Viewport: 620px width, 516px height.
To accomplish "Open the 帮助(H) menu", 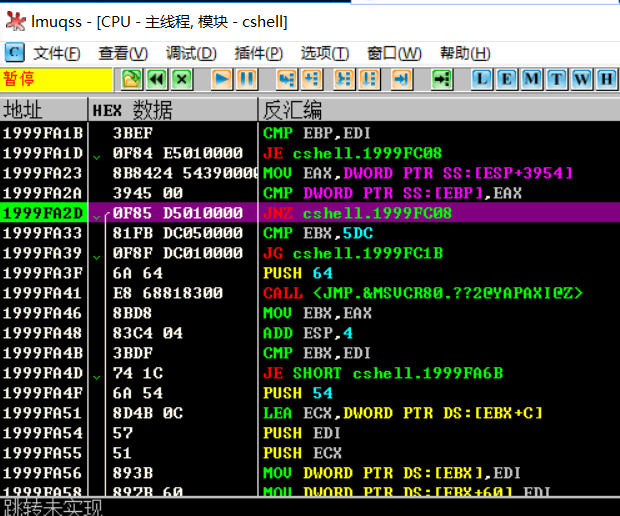I will 465,53.
